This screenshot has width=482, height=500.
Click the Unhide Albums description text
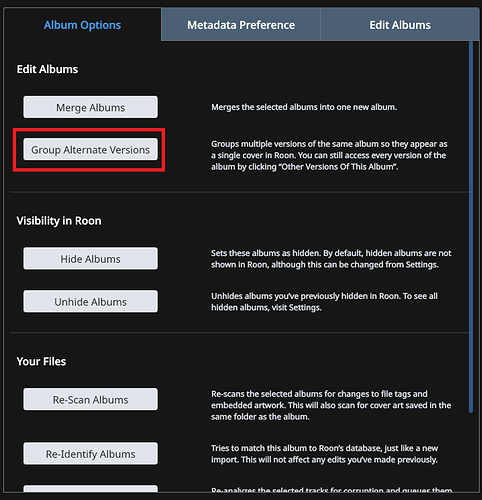(324, 302)
